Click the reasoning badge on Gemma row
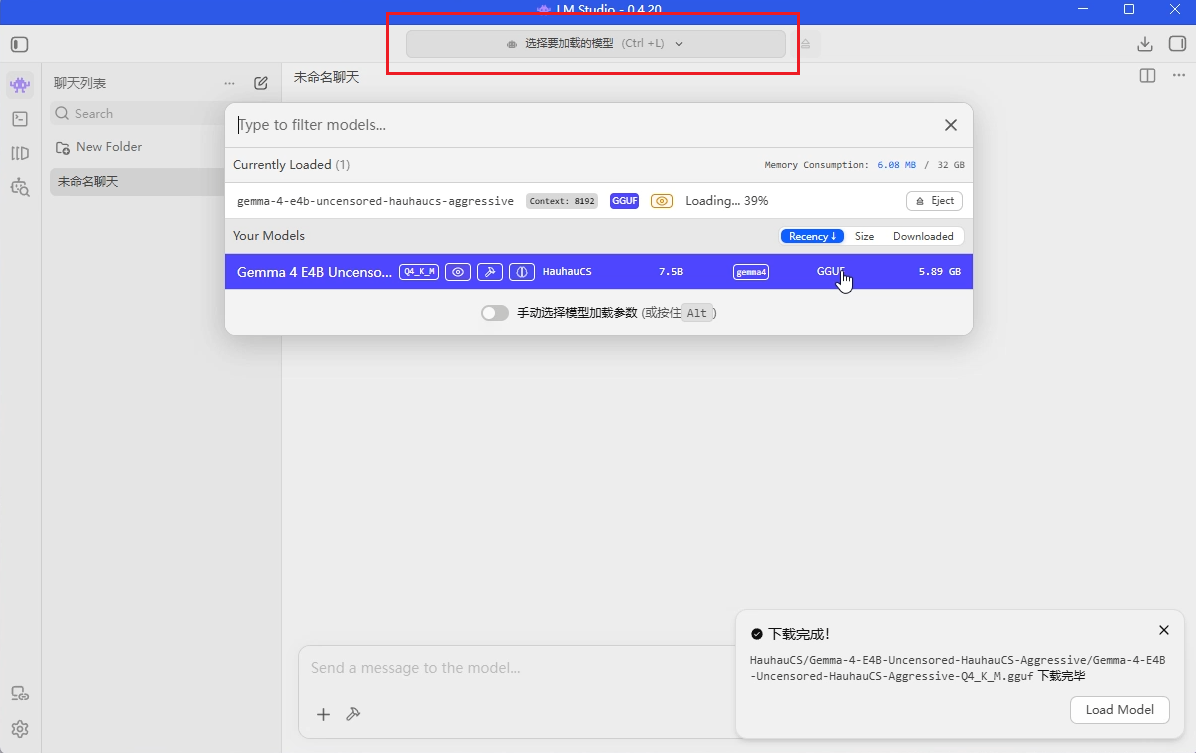 click(522, 272)
